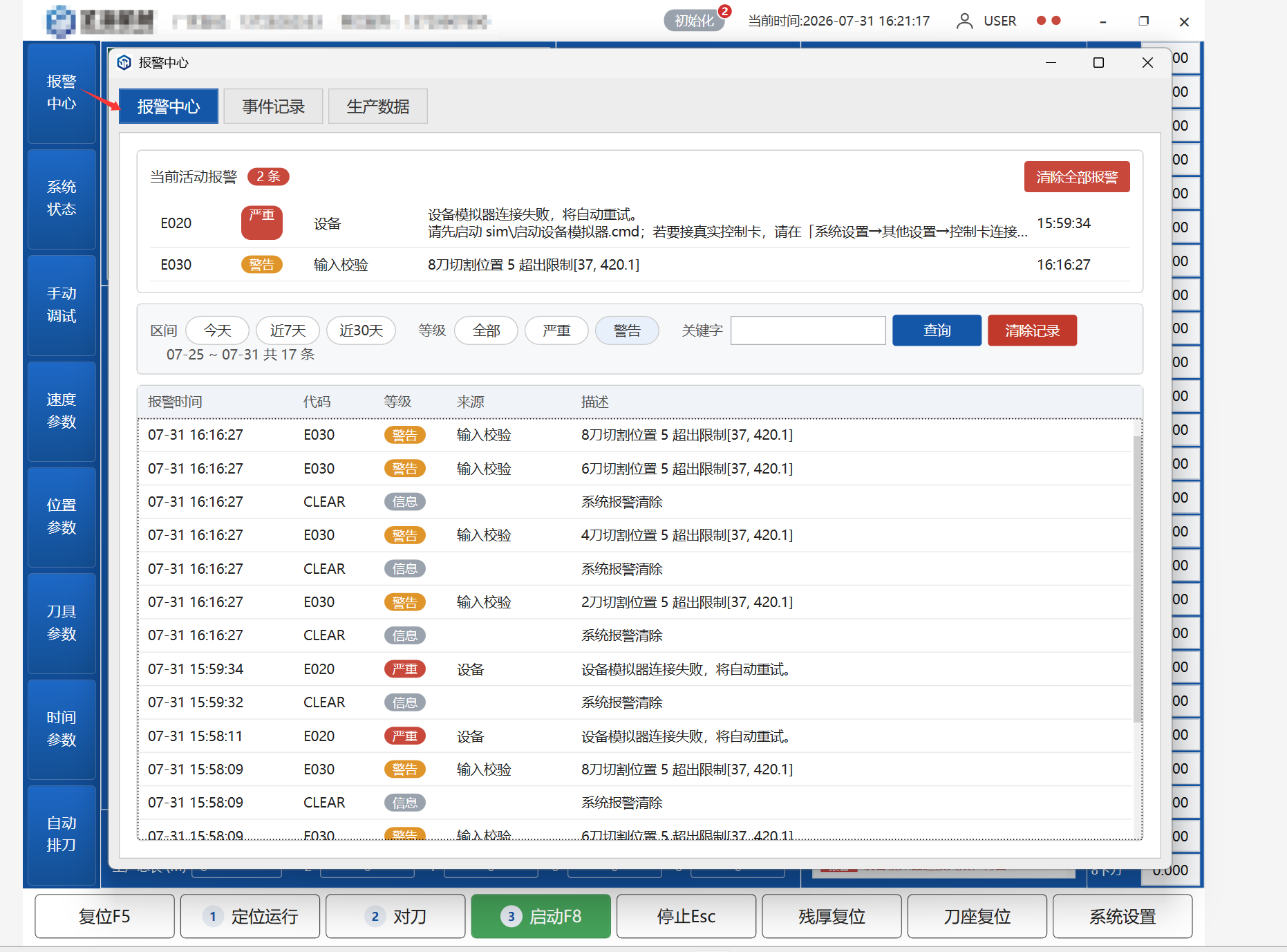
Task: Click the 刀座复位 button
Action: [x=977, y=916]
